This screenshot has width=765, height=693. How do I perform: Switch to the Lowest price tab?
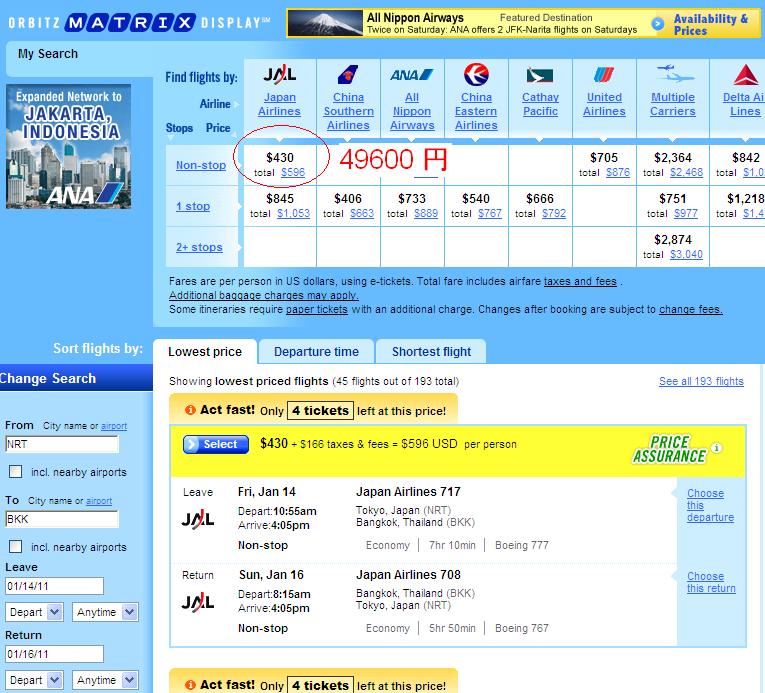click(x=205, y=351)
